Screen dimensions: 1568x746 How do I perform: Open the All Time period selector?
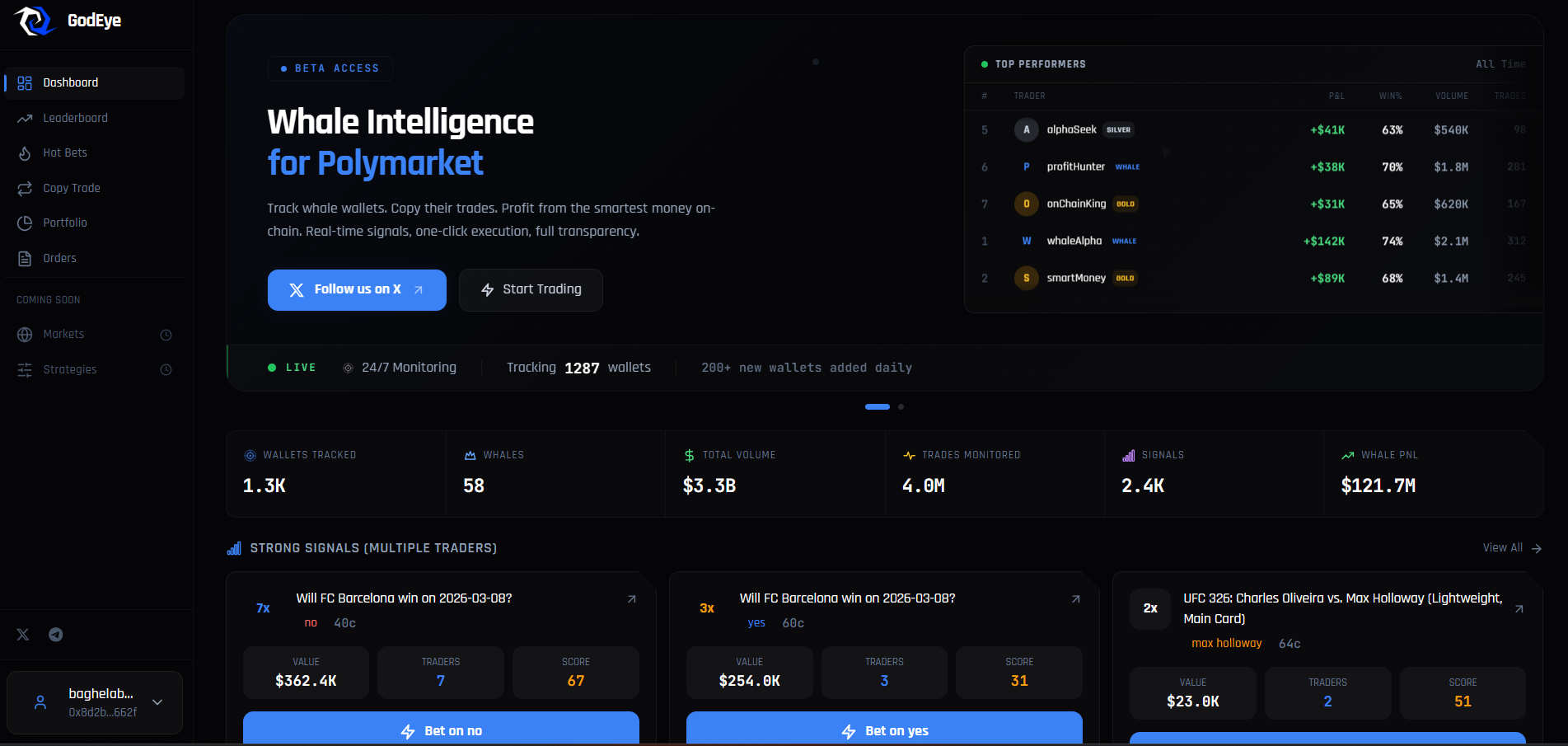pos(1500,64)
